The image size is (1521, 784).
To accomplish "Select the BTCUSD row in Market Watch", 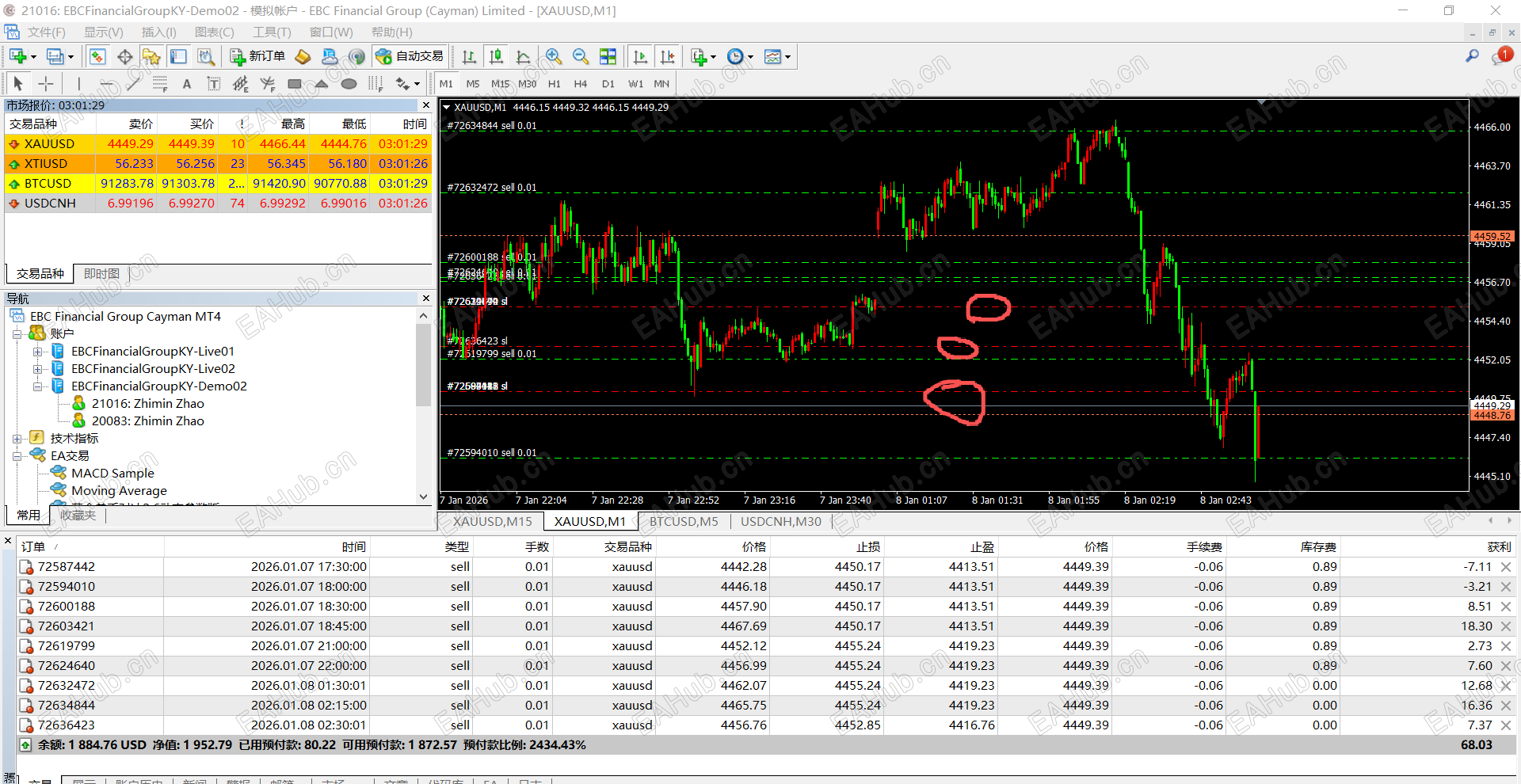I will click(x=218, y=184).
